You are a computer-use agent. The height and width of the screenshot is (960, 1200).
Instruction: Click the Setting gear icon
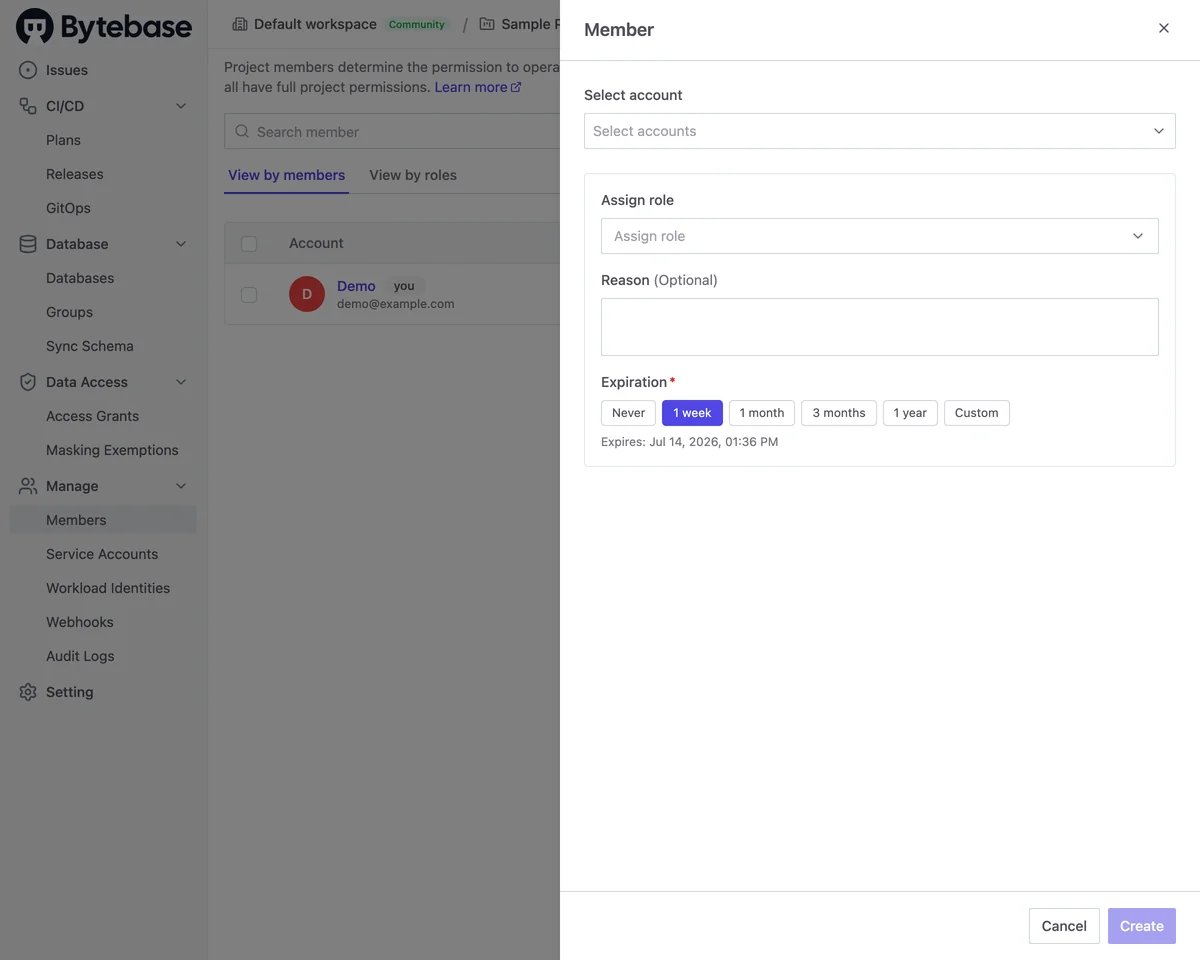[x=28, y=692]
